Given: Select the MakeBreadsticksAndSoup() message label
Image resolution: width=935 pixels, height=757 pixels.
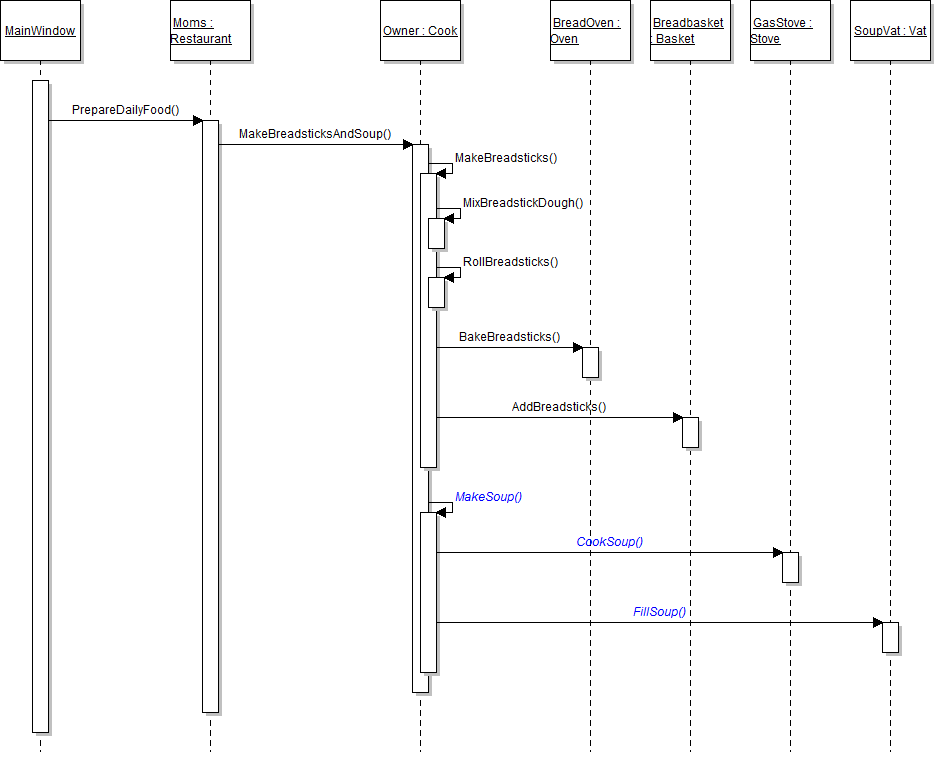Looking at the screenshot, I should [x=314, y=134].
